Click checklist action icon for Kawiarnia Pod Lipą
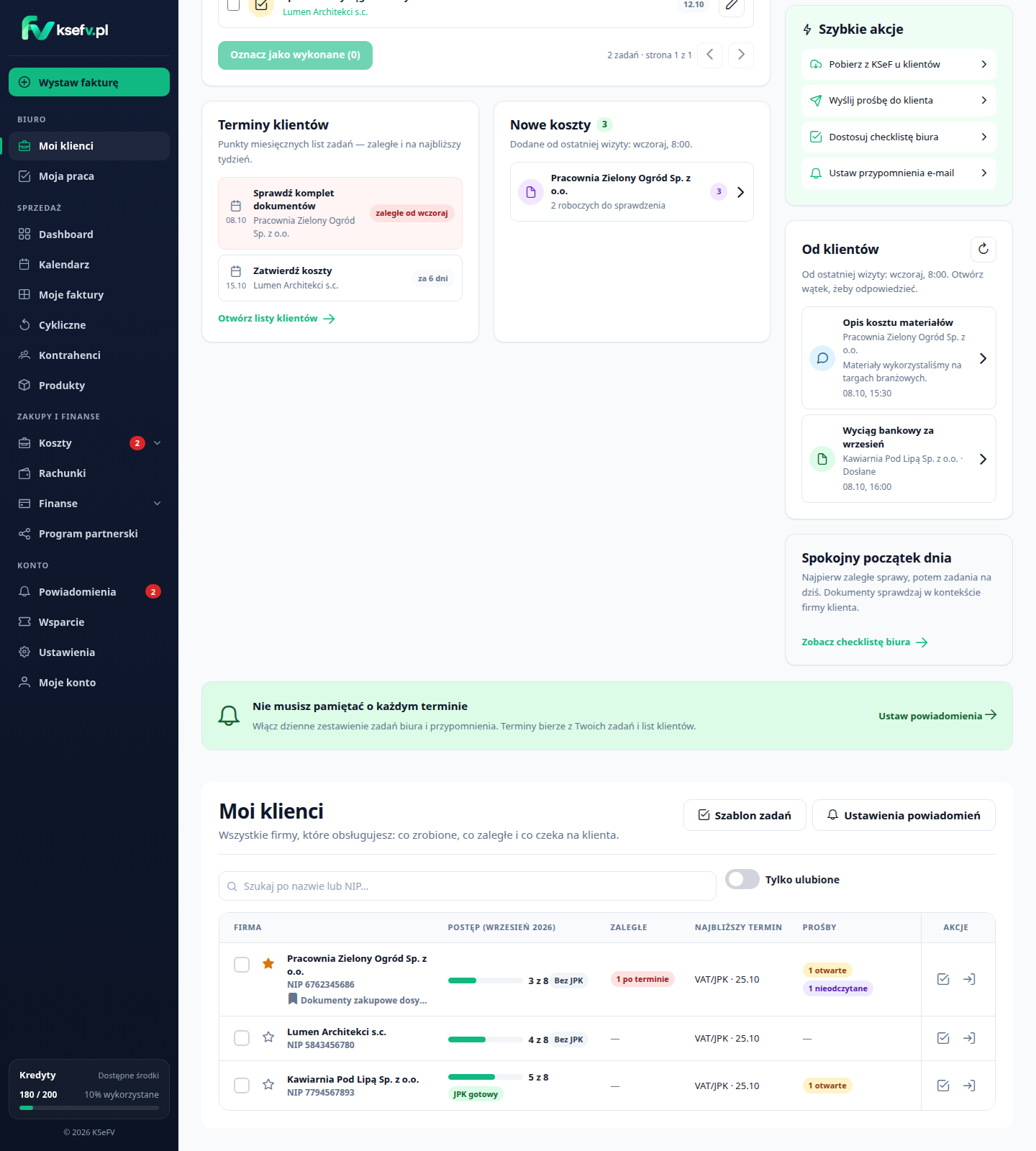1036x1151 pixels. pyautogui.click(x=943, y=1086)
